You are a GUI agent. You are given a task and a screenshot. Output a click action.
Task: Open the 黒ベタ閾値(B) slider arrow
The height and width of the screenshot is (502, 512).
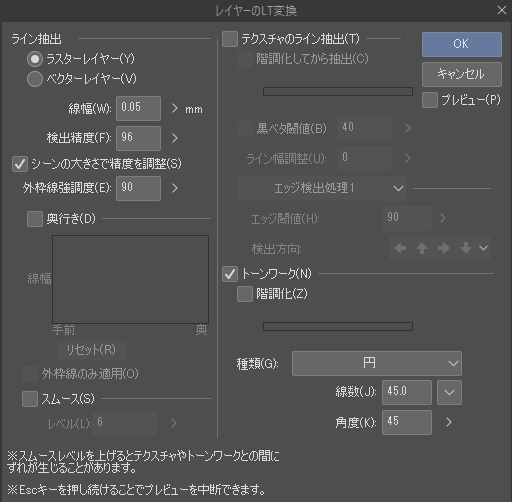click(x=407, y=128)
